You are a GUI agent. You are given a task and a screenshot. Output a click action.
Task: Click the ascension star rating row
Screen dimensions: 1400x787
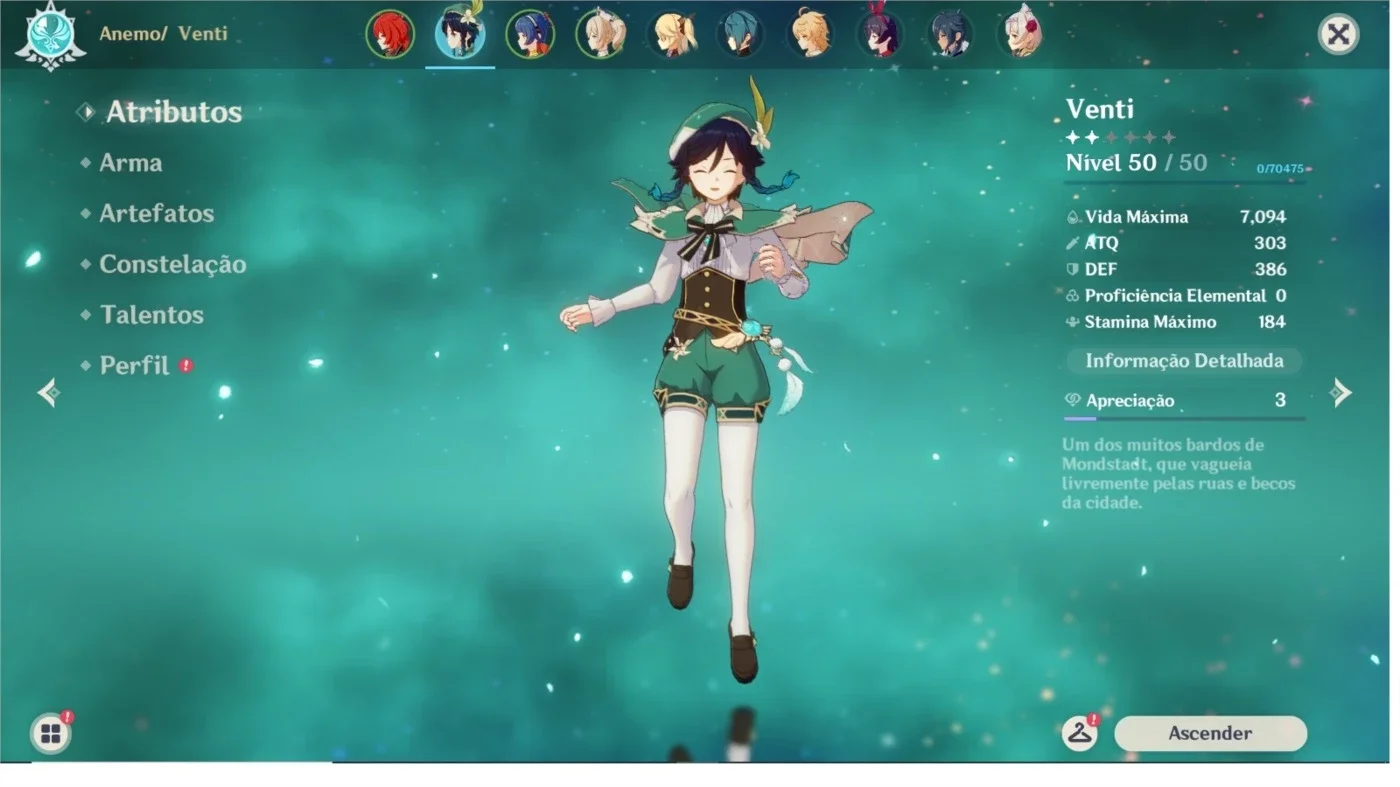[1121, 138]
